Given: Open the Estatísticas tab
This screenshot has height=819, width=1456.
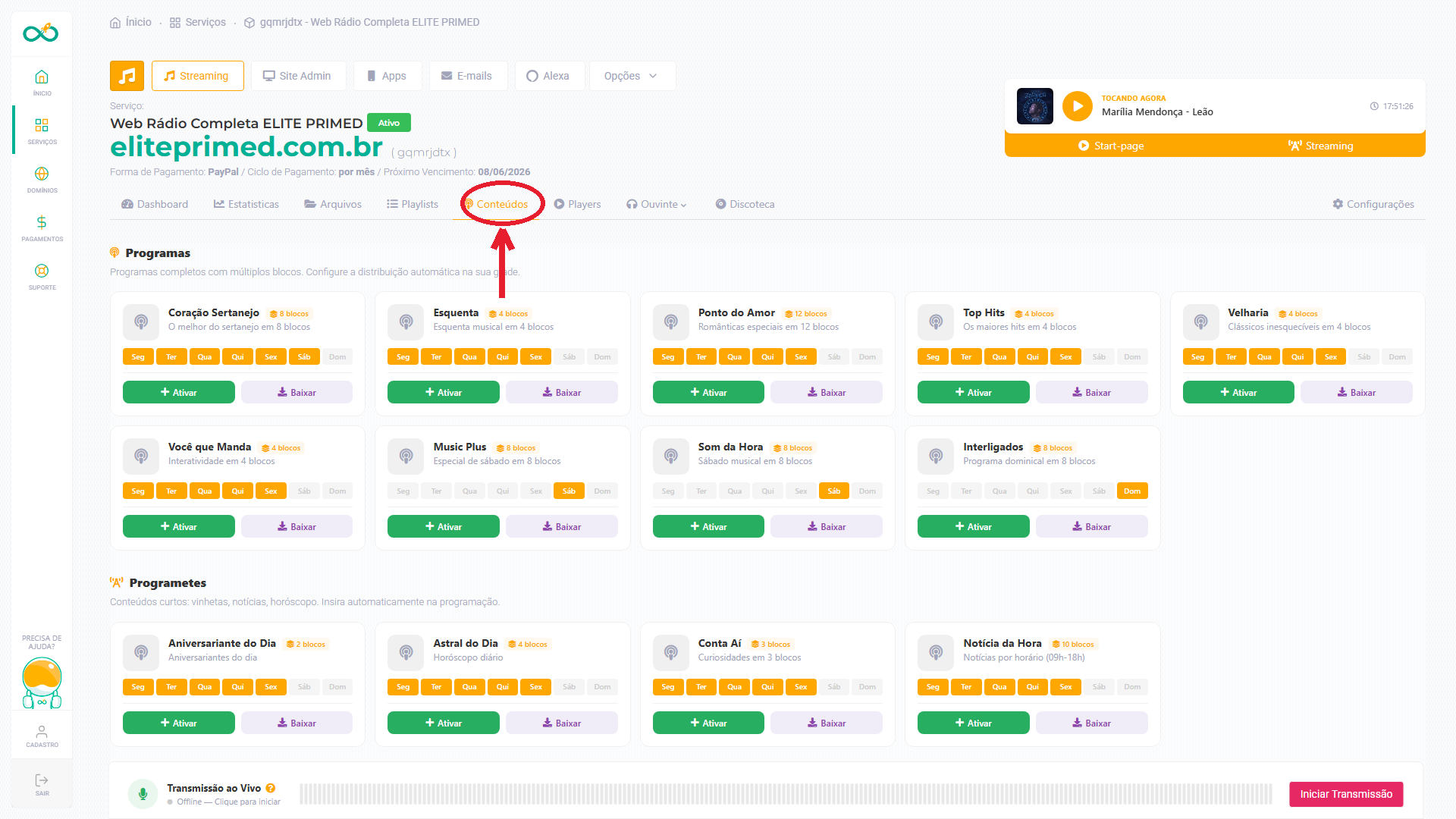Looking at the screenshot, I should pyautogui.click(x=246, y=204).
